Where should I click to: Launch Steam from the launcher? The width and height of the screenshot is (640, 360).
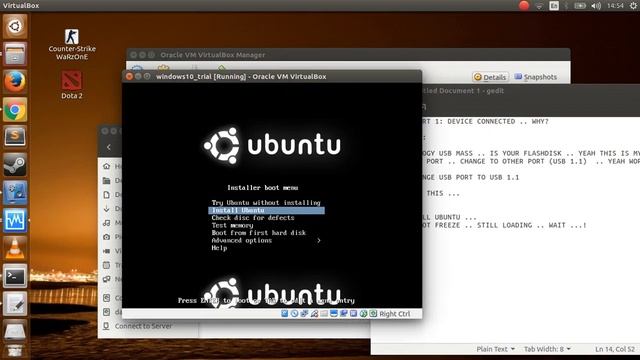(15, 165)
